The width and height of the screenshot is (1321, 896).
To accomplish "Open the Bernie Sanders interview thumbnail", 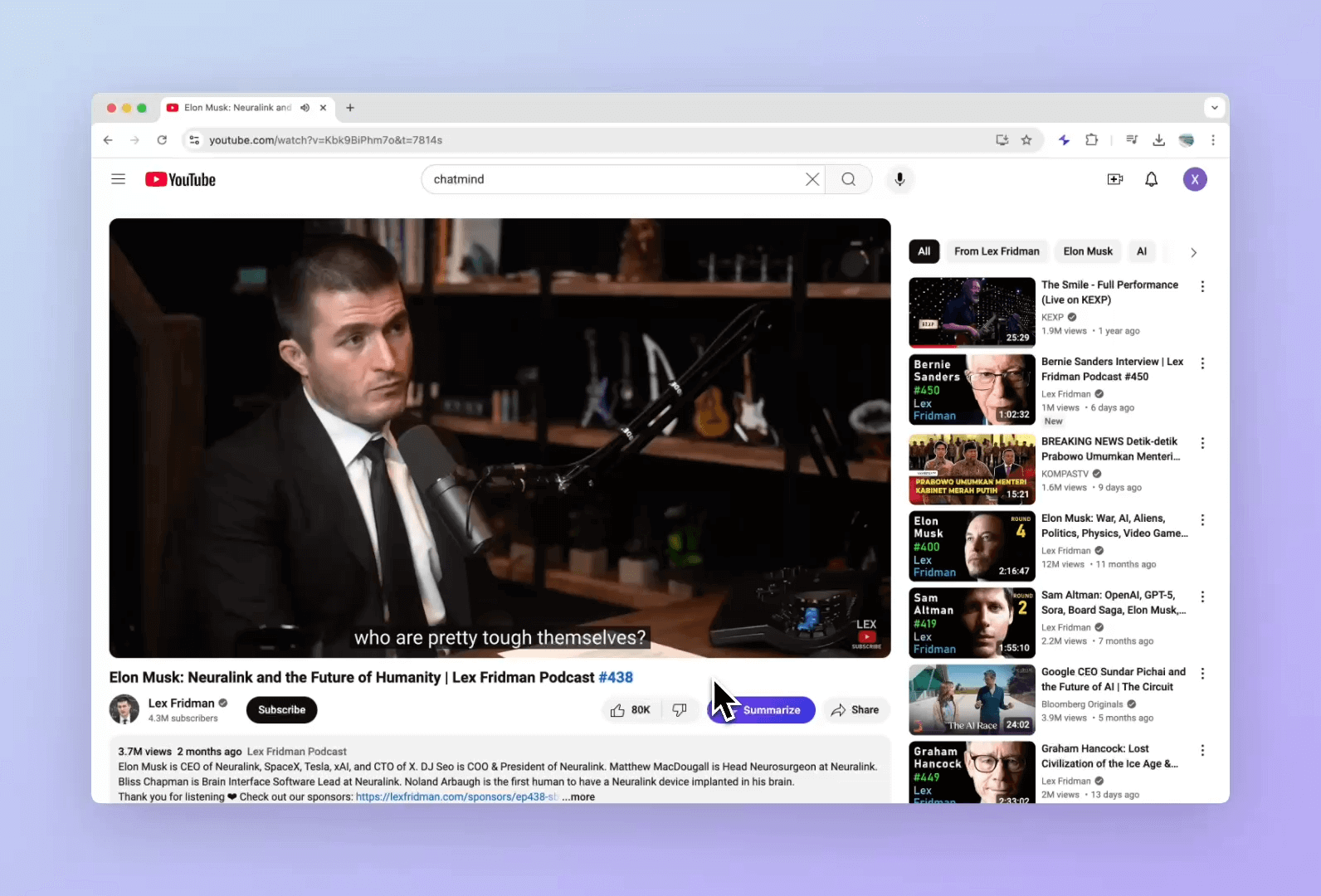I will coord(972,389).
